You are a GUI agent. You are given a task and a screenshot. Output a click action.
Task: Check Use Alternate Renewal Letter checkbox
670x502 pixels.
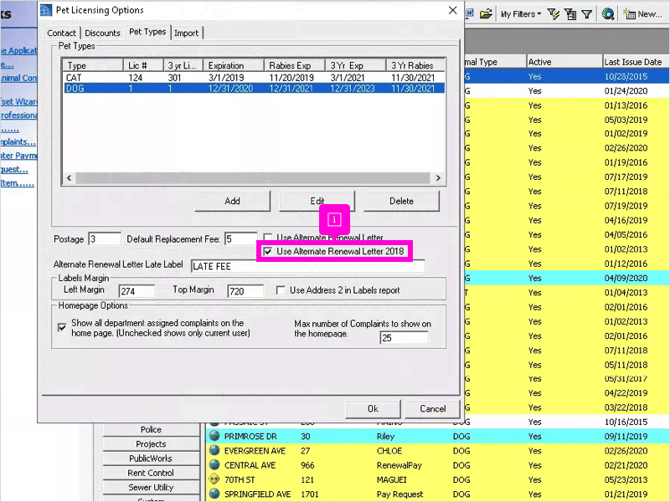(x=268, y=237)
